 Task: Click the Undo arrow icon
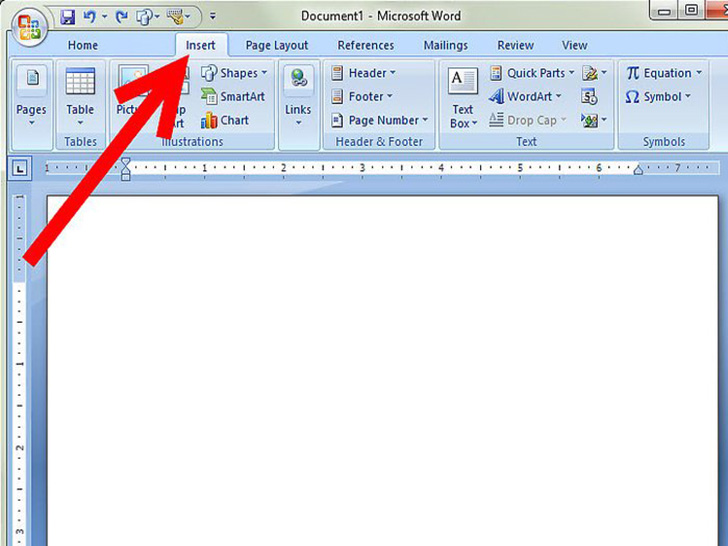pyautogui.click(x=89, y=17)
